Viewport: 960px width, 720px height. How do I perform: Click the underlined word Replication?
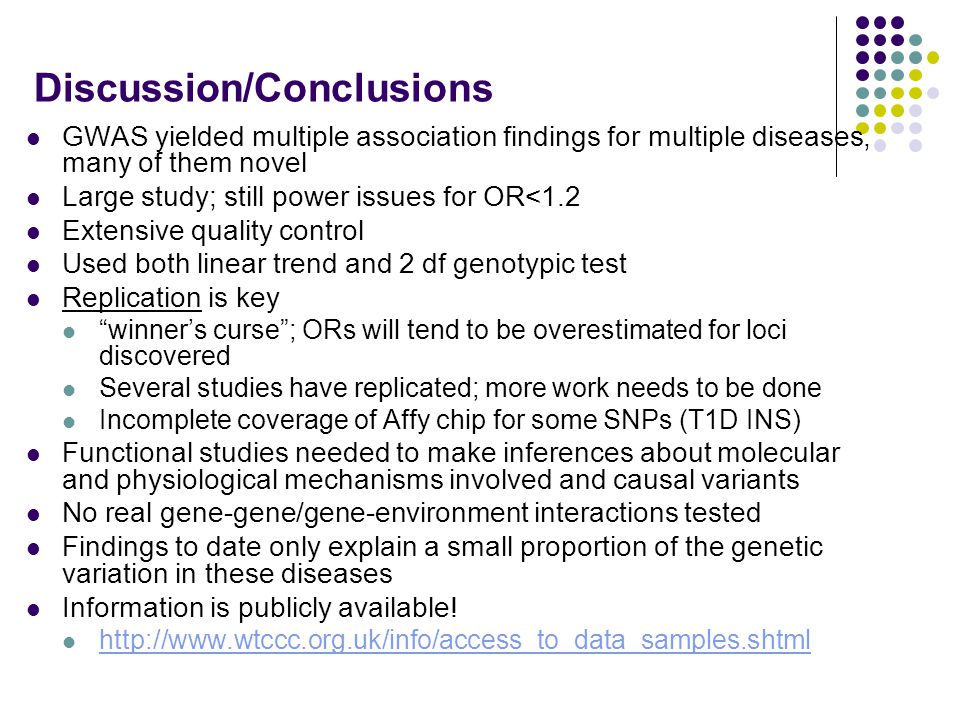click(132, 298)
